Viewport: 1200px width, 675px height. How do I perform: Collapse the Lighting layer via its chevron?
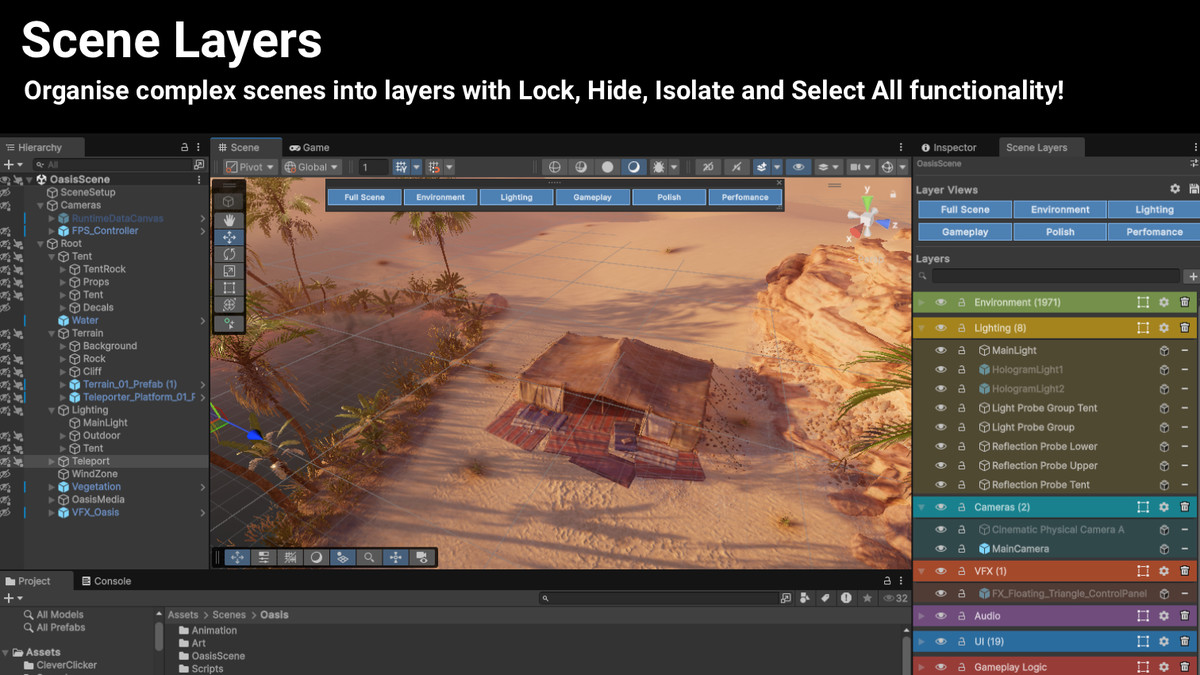pos(920,327)
